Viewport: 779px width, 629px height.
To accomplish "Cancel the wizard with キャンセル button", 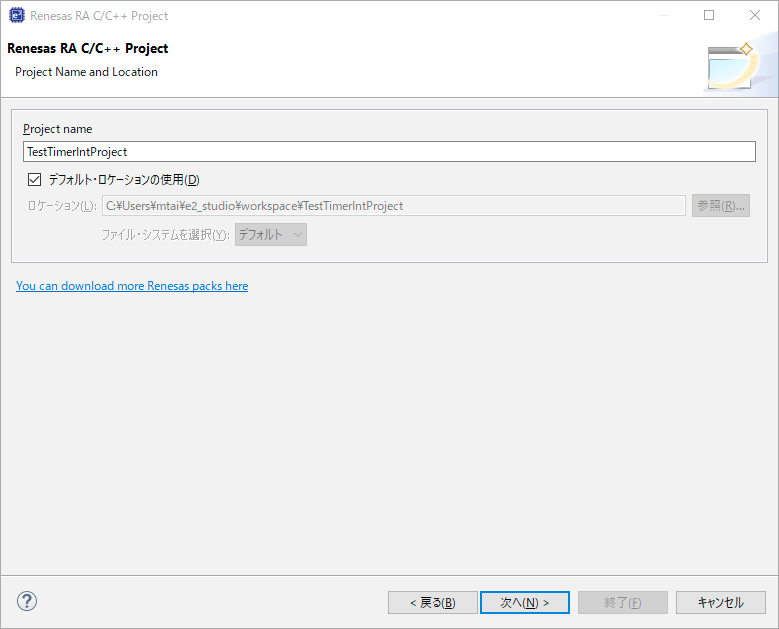I will 720,602.
